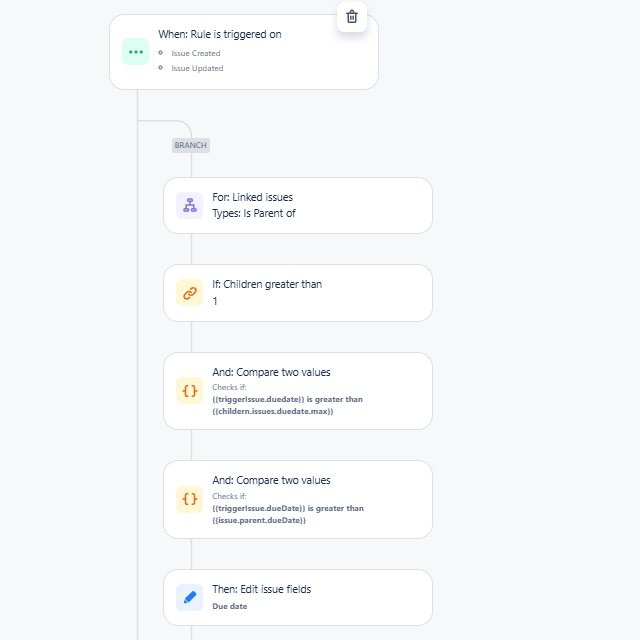
Task: Click the triggerIssue.duedate greater than childern expression
Action: pos(287,405)
